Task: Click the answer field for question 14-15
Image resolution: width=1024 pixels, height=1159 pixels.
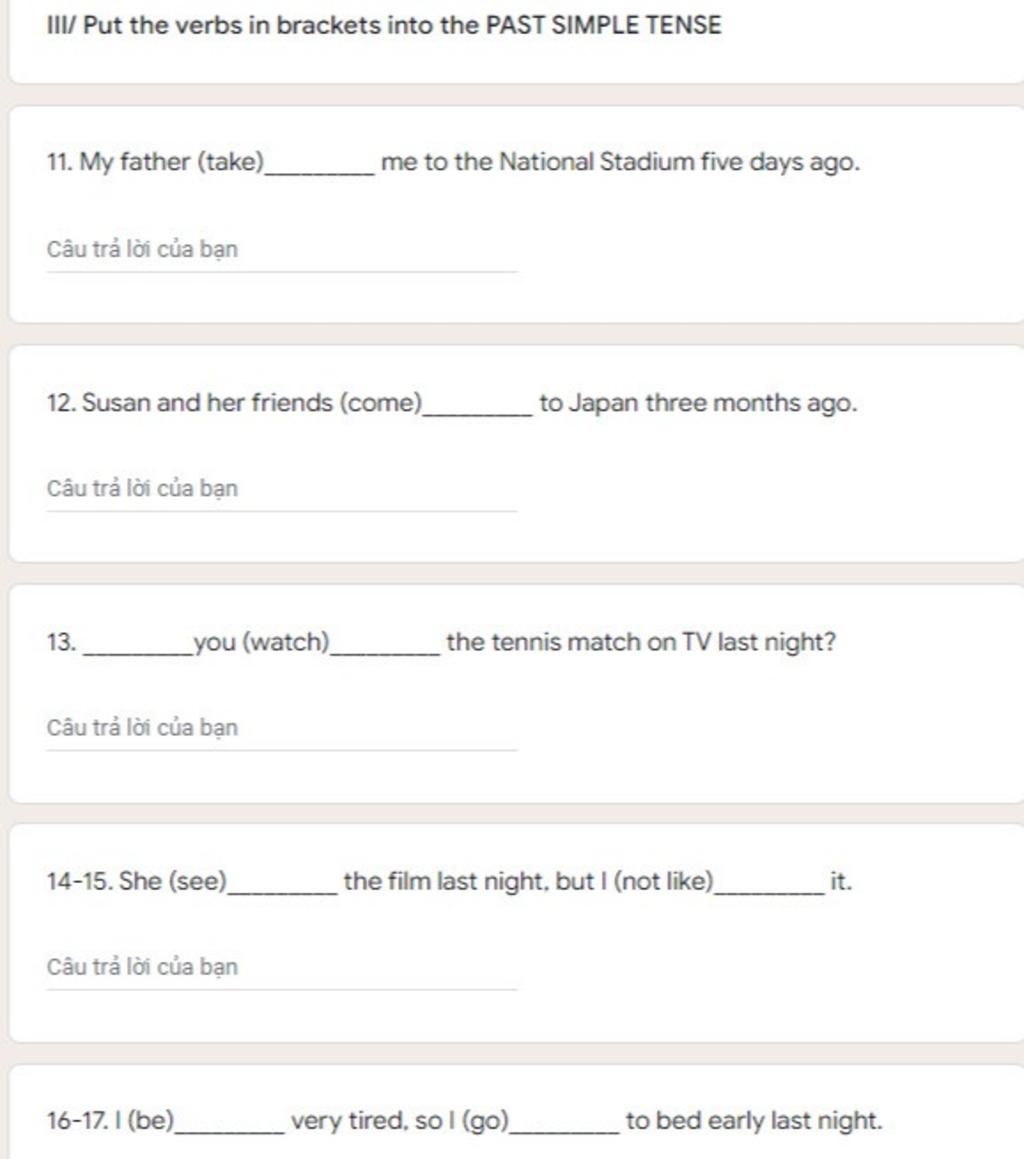Action: [x=282, y=968]
